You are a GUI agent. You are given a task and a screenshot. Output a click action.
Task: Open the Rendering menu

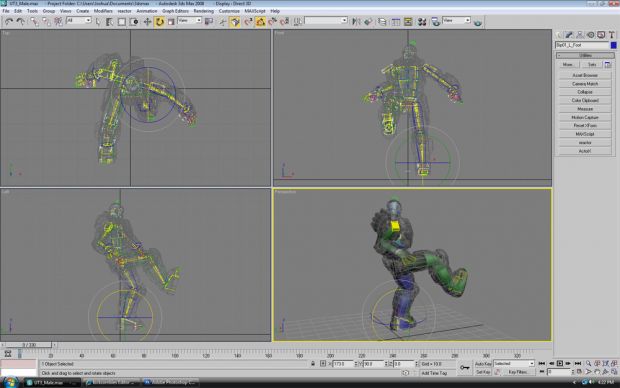[x=204, y=11]
